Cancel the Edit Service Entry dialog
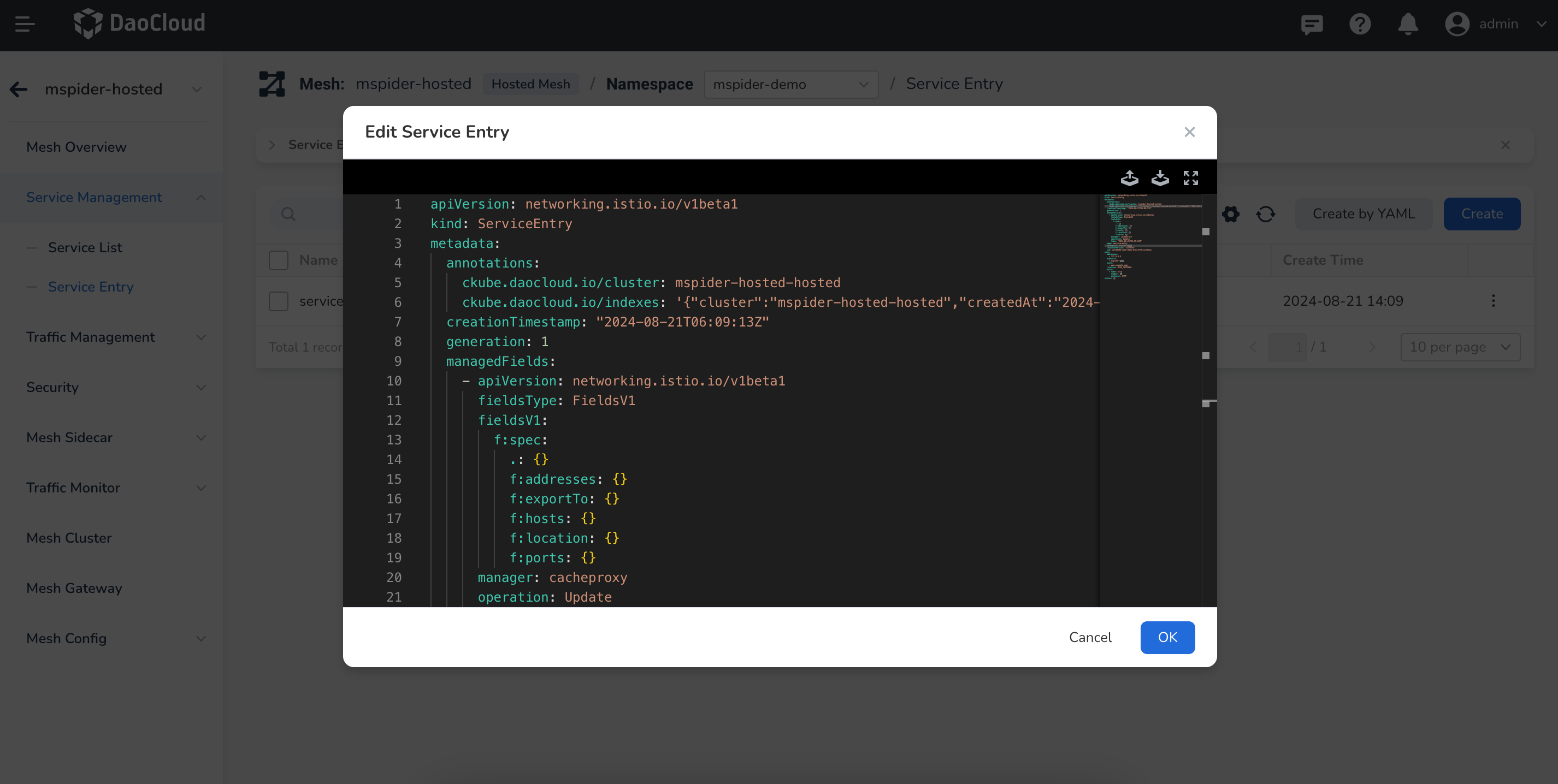 click(1090, 637)
